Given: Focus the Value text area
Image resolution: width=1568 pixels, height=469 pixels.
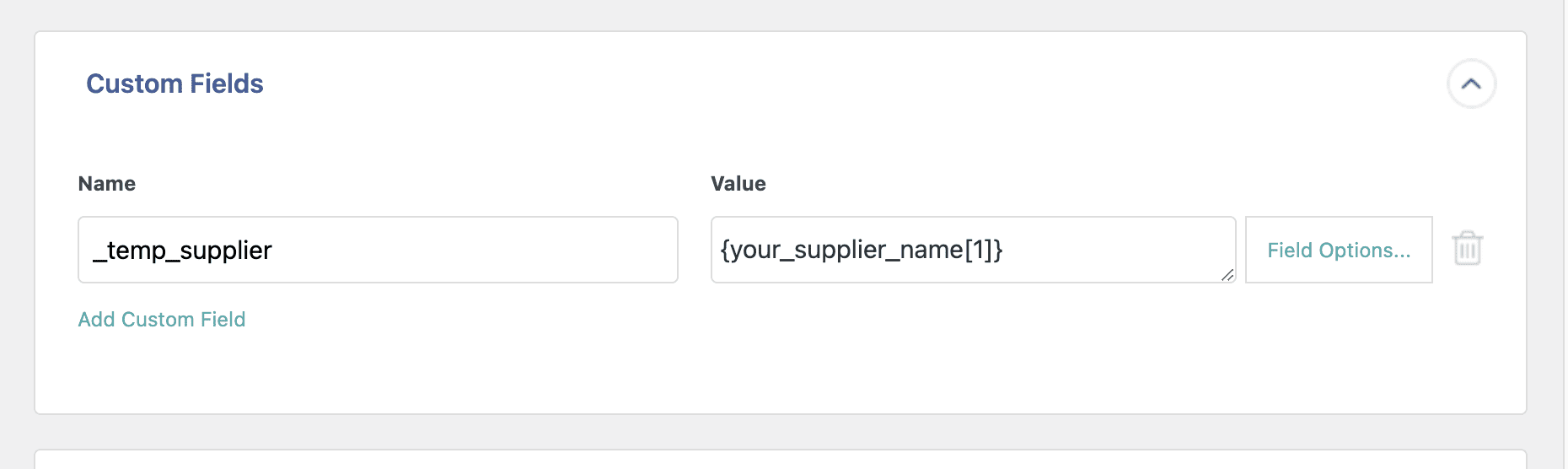Looking at the screenshot, I should point(973,250).
